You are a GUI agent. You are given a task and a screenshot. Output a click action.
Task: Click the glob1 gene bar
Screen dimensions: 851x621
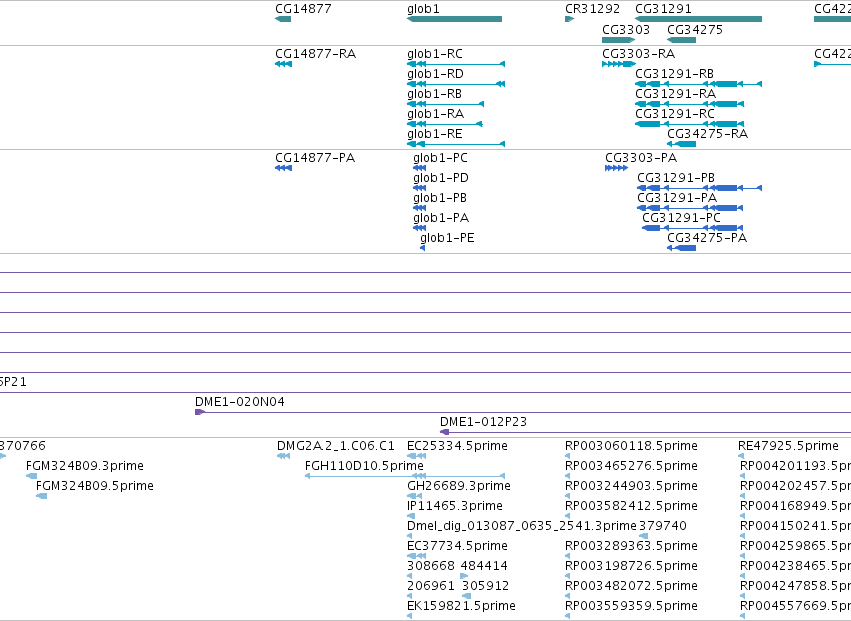[x=454, y=19]
